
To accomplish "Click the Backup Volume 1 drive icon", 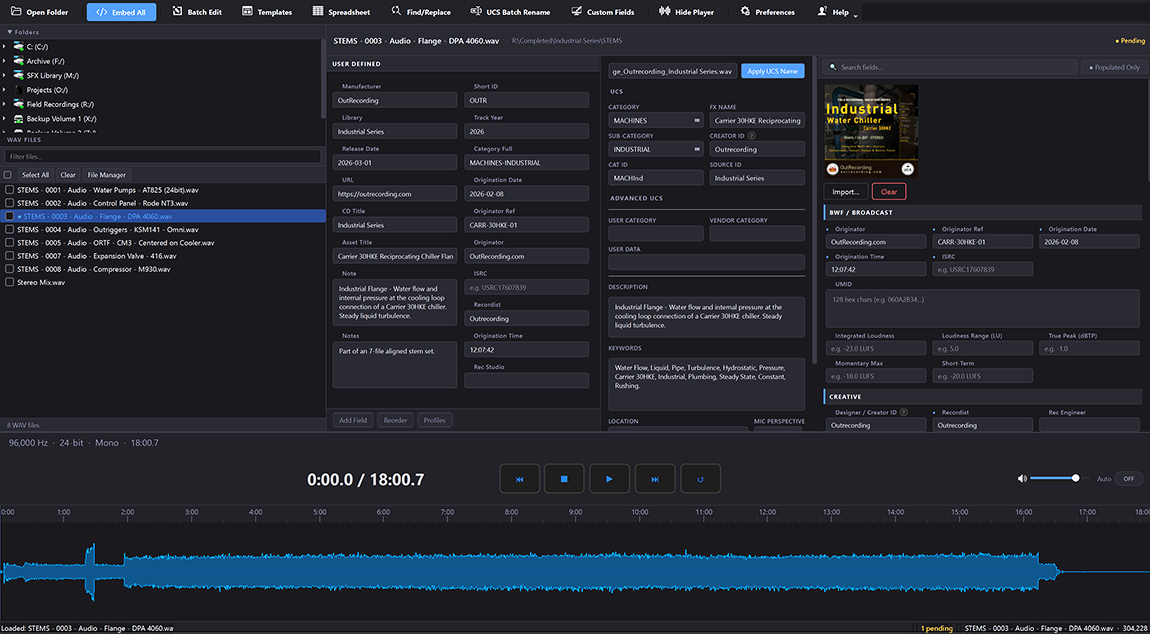I will coord(19,119).
